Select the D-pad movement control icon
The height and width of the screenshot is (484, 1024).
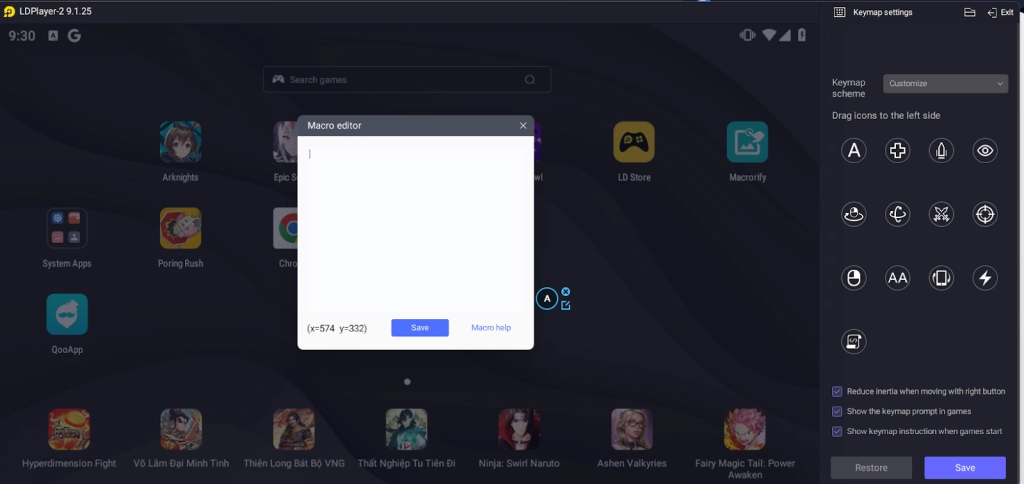897,151
